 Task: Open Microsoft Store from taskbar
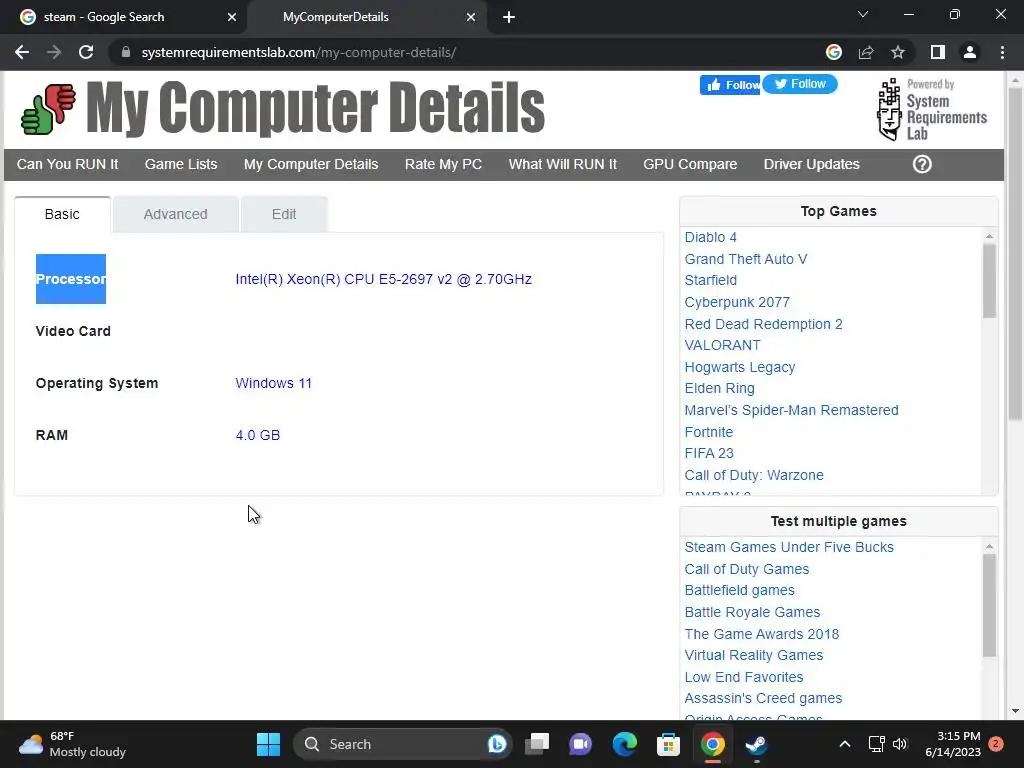coord(668,744)
